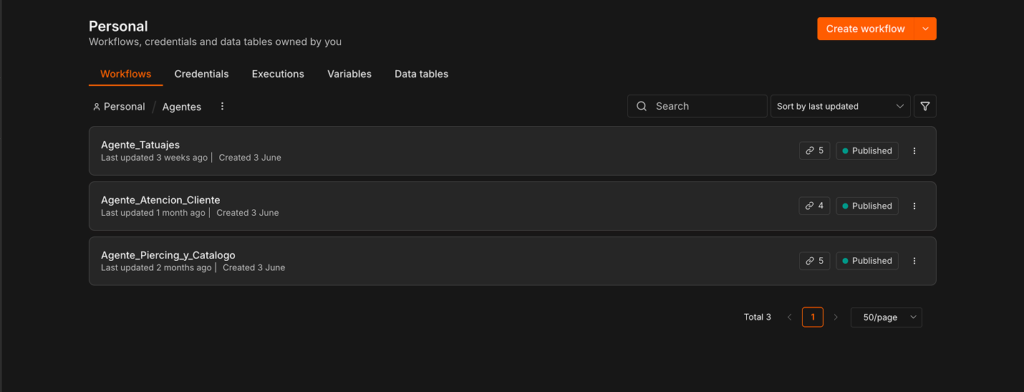Select the Agentes breadcrumb folder
The width and height of the screenshot is (1024, 392).
tap(182, 106)
